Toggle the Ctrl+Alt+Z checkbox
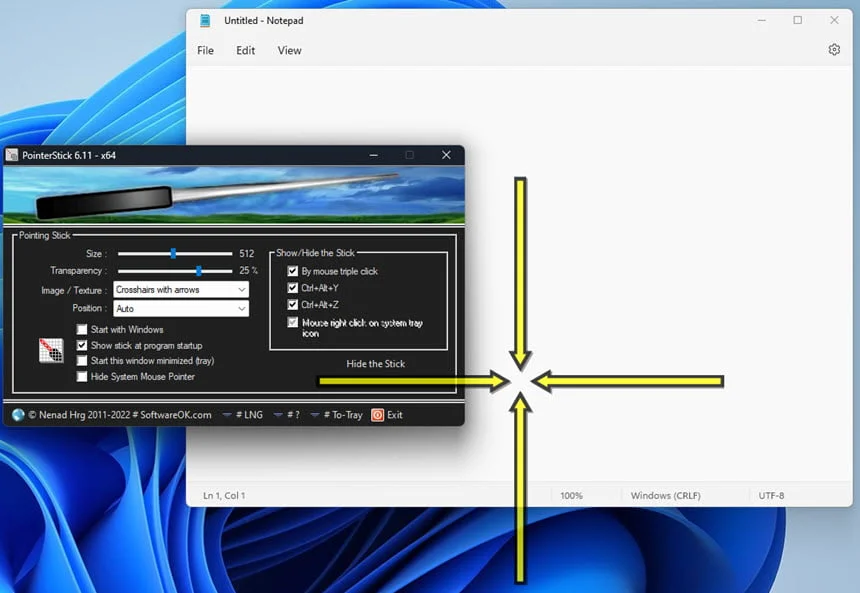Screen dimensions: 860x593 tap(293, 304)
